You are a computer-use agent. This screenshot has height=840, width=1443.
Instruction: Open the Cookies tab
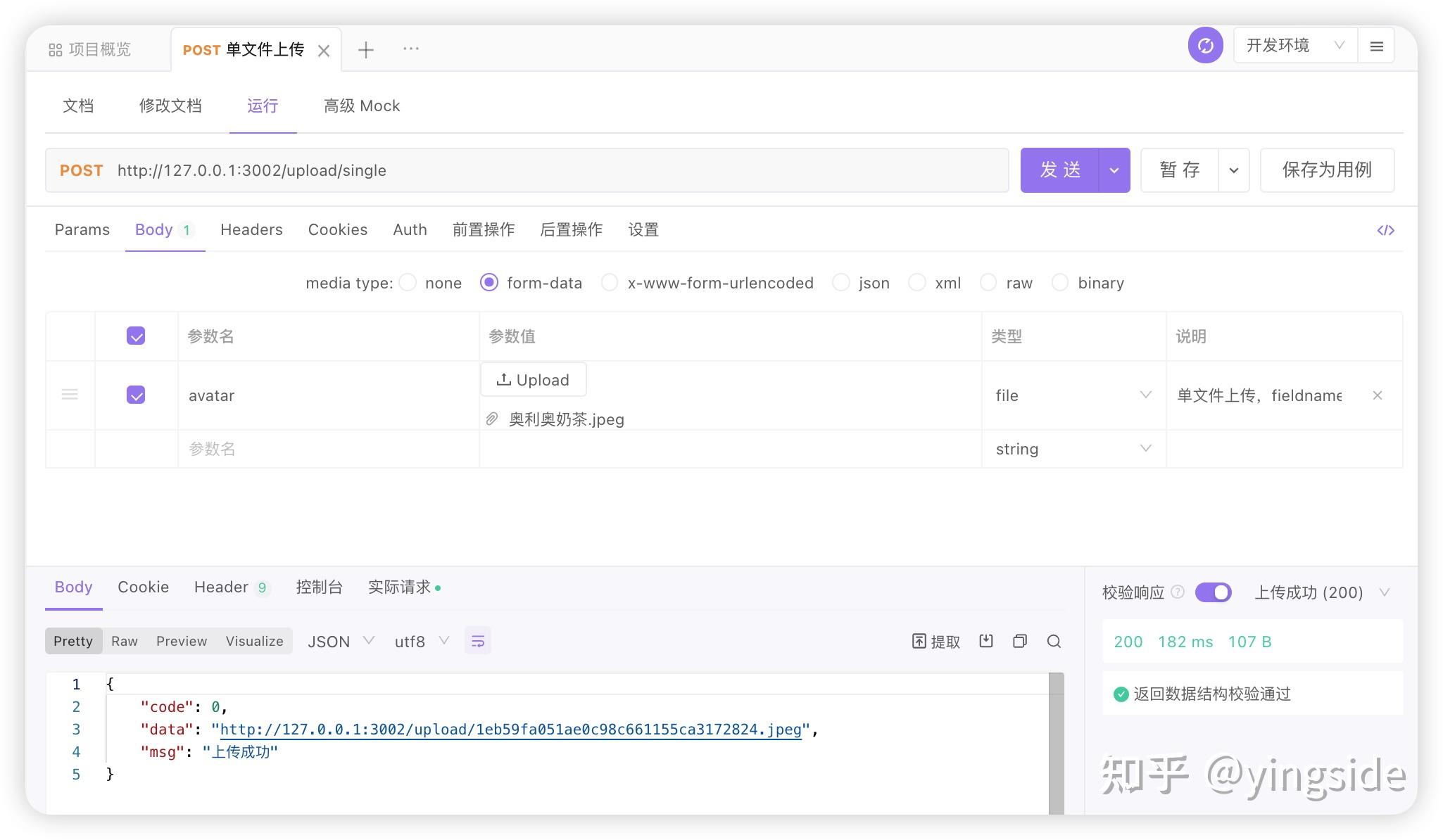[338, 229]
